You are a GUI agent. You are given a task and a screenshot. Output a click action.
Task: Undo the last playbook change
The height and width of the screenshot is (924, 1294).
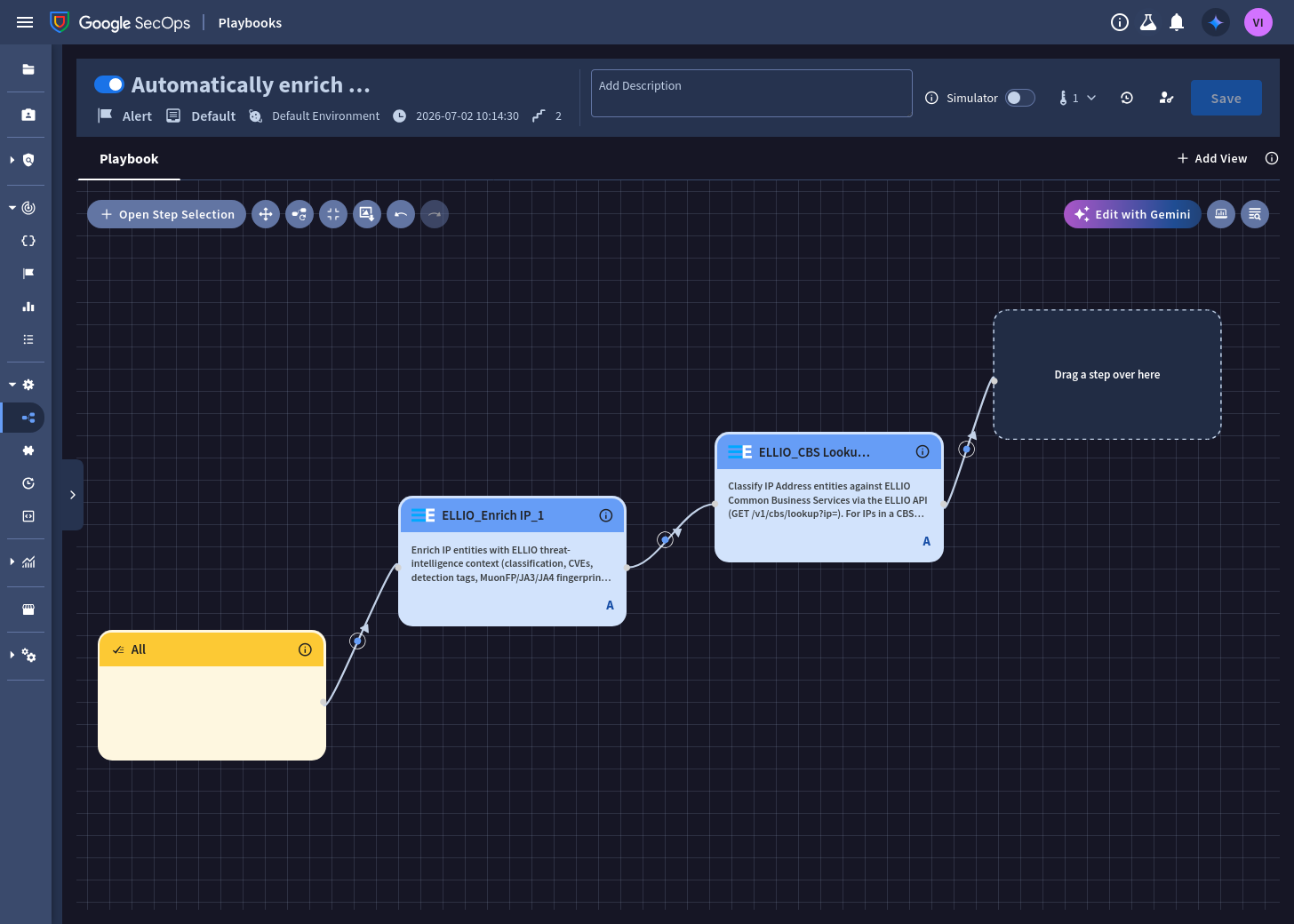coord(401,214)
